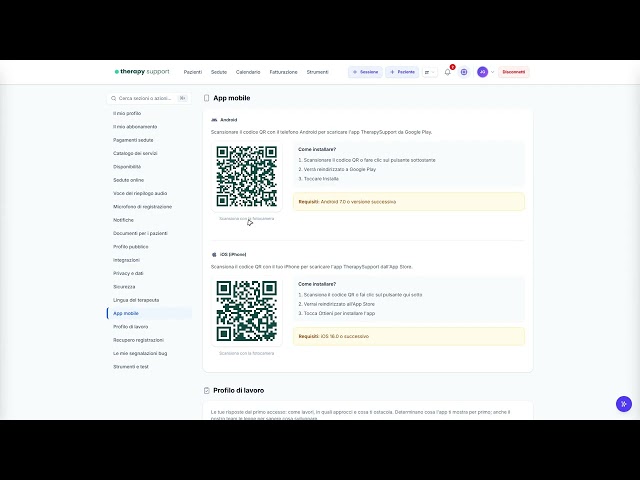This screenshot has height=480, width=640.
Task: Click the Disconnetti button
Action: click(513, 72)
